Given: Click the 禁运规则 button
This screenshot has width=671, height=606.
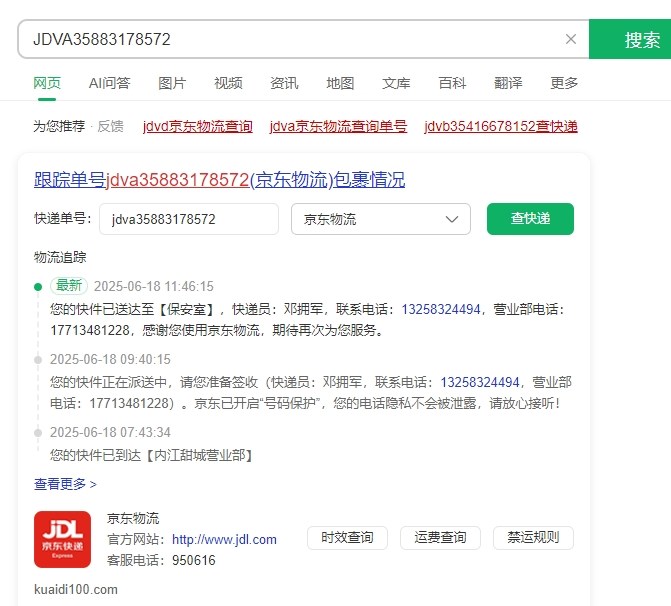Looking at the screenshot, I should pos(533,538).
